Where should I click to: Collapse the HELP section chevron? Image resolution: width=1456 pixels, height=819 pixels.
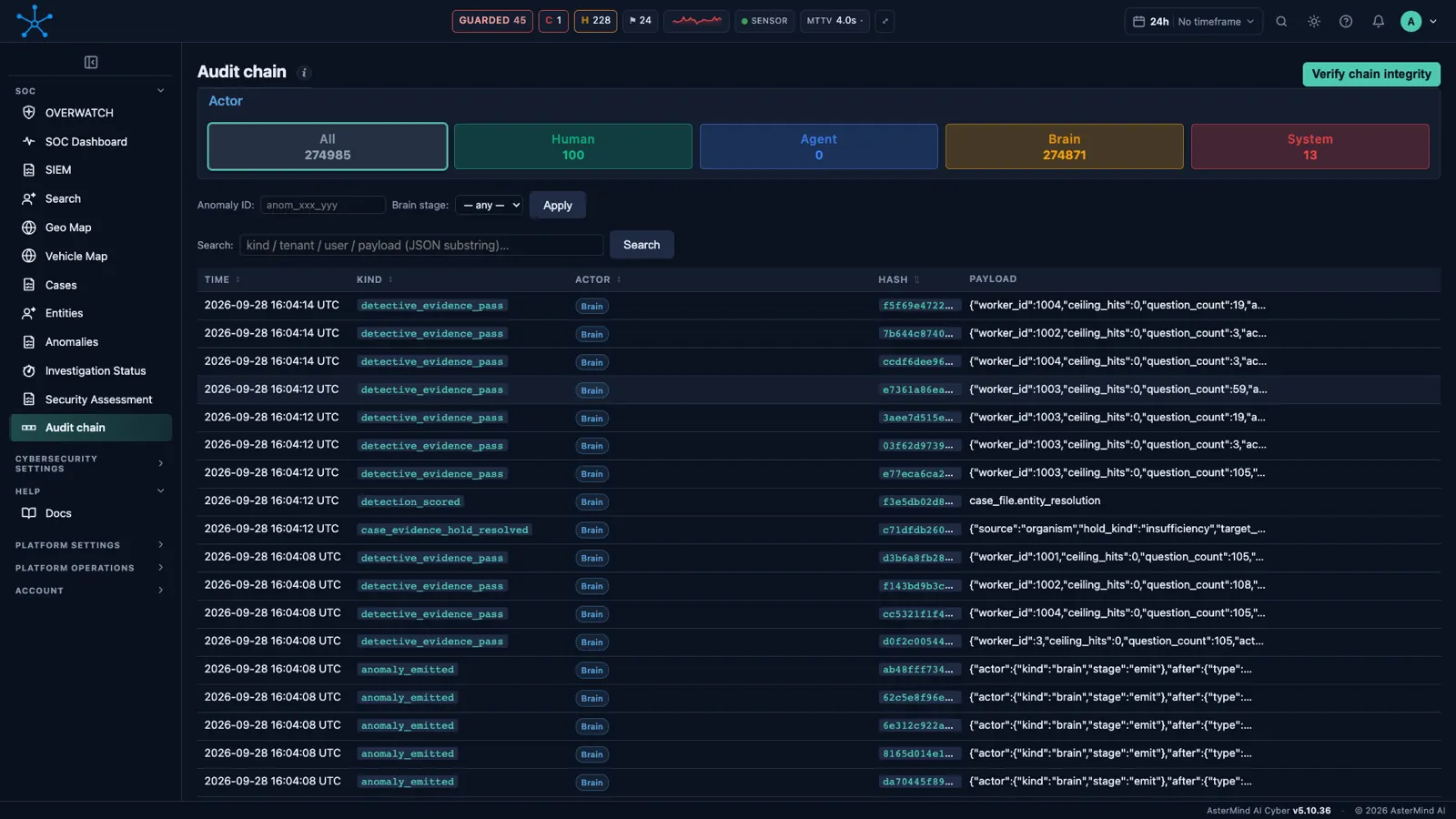[x=161, y=491]
